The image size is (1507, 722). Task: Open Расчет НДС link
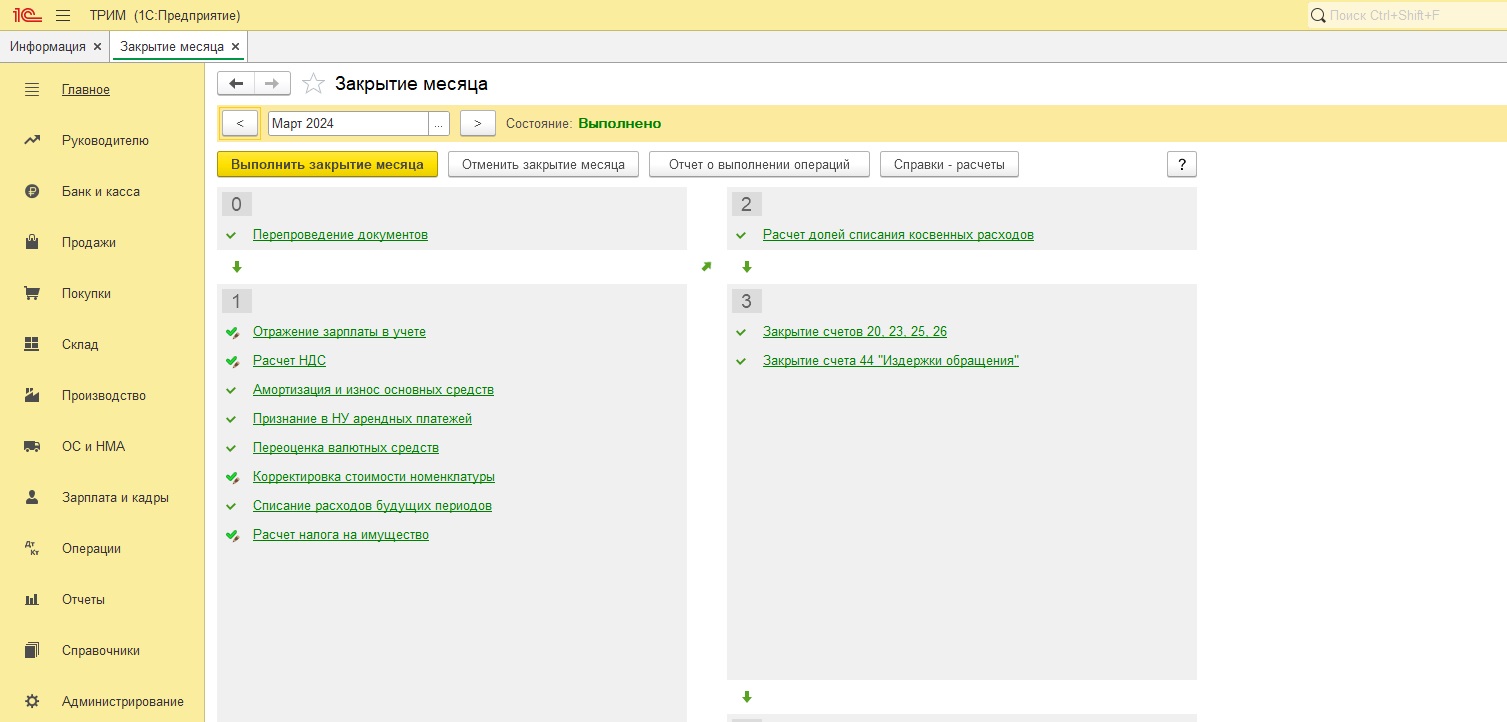tap(289, 361)
